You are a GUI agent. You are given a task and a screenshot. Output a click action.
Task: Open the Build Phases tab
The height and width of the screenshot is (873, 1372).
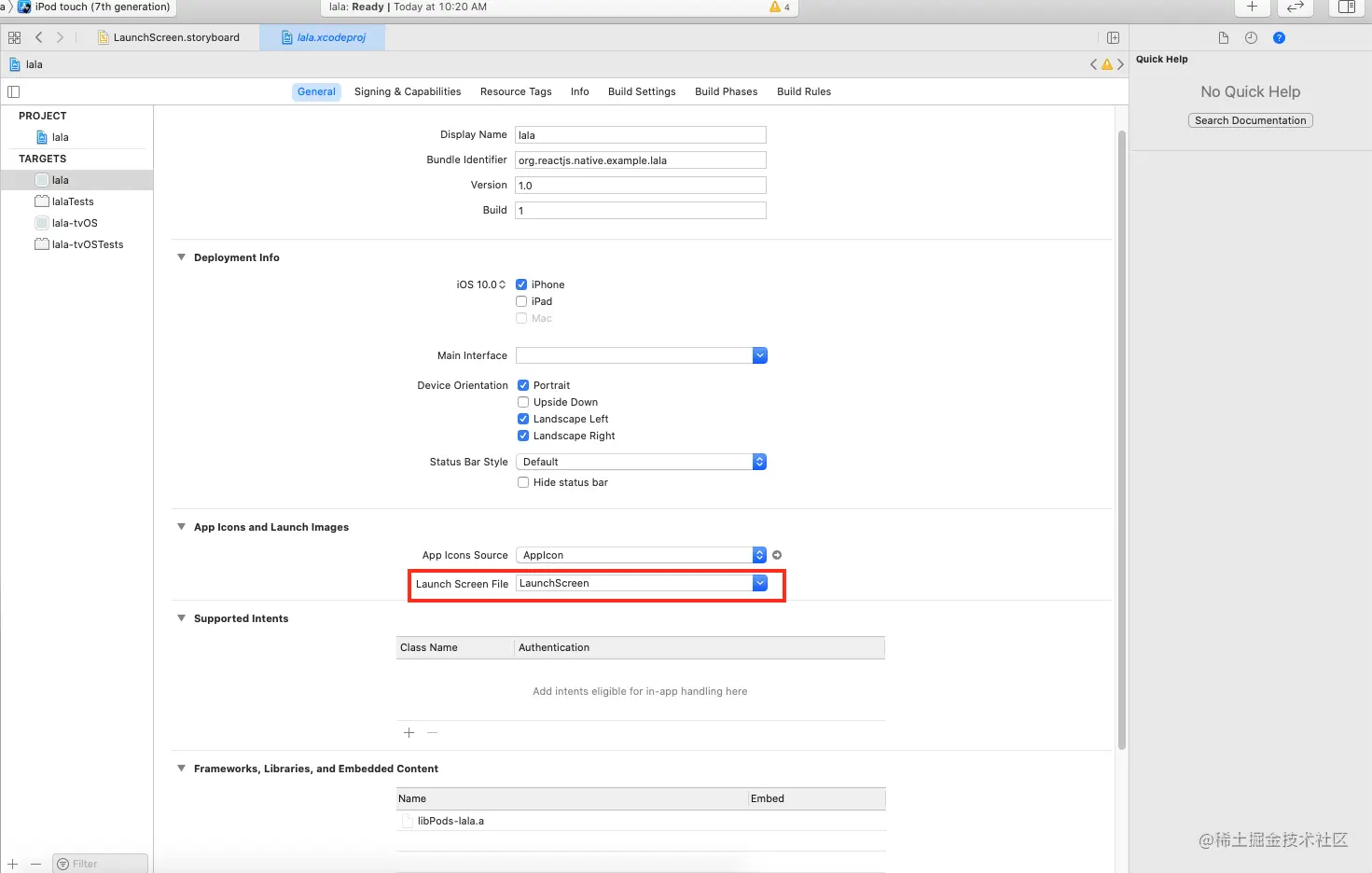click(x=727, y=91)
